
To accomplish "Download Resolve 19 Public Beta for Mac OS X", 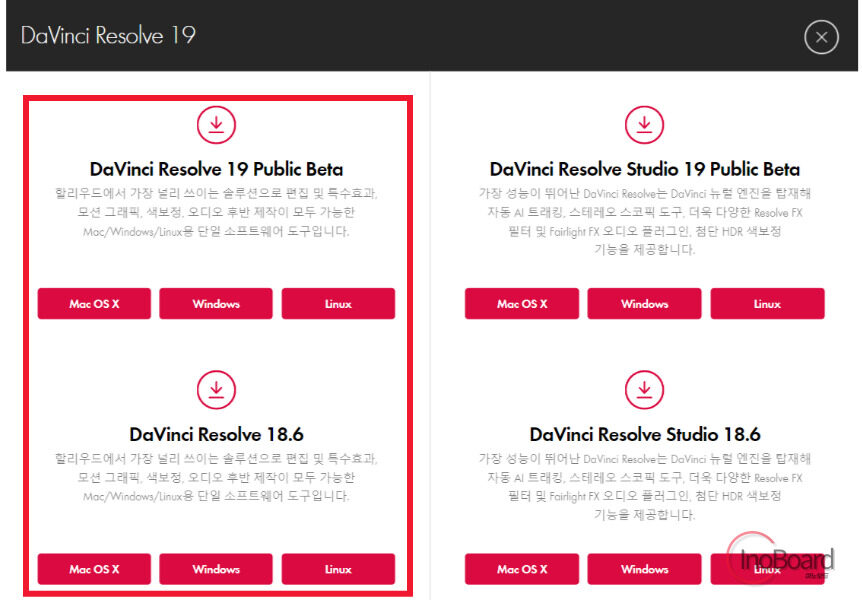I will [94, 304].
